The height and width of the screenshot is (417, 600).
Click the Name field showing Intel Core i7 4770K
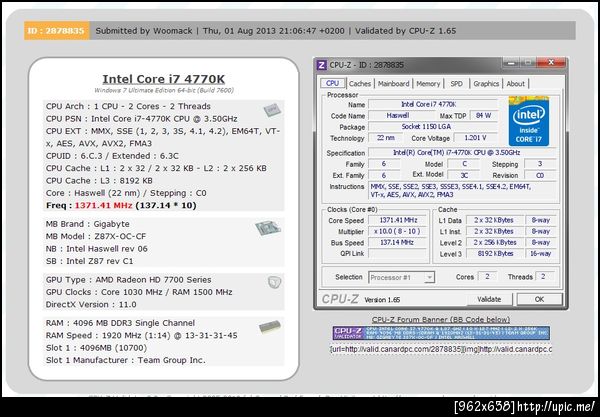tap(433, 104)
